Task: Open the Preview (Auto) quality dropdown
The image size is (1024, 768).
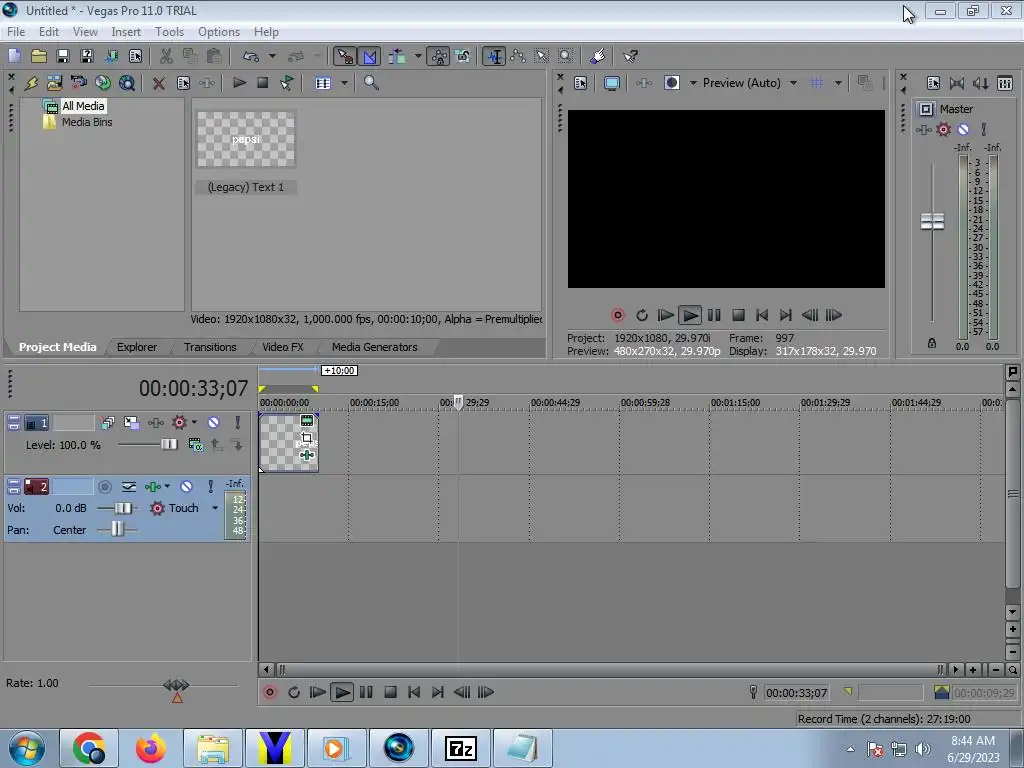Action: (x=793, y=83)
